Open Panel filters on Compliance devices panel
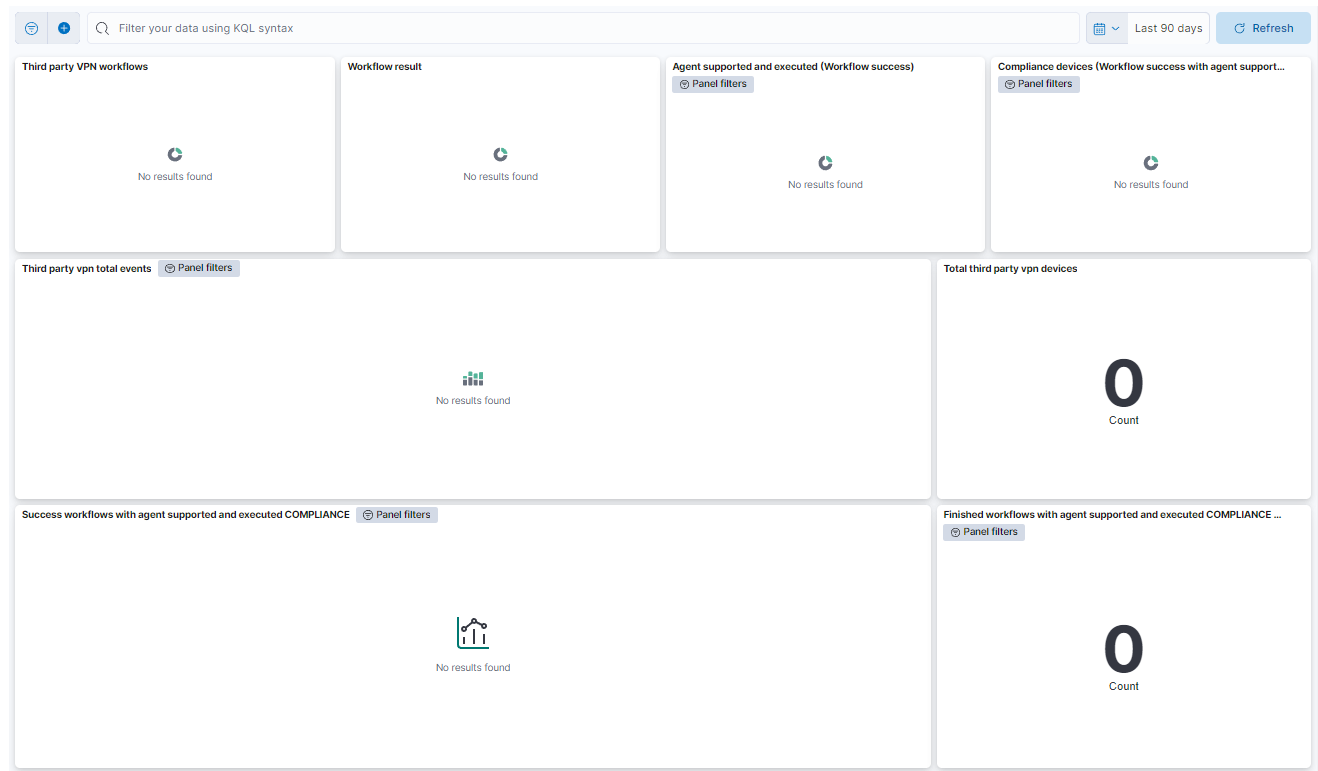The image size is (1318, 771). (1038, 84)
